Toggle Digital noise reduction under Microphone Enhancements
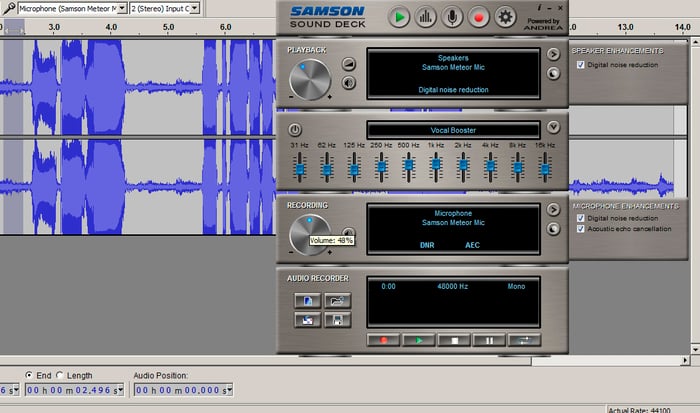Viewport: 700px width, 413px height. (x=580, y=218)
